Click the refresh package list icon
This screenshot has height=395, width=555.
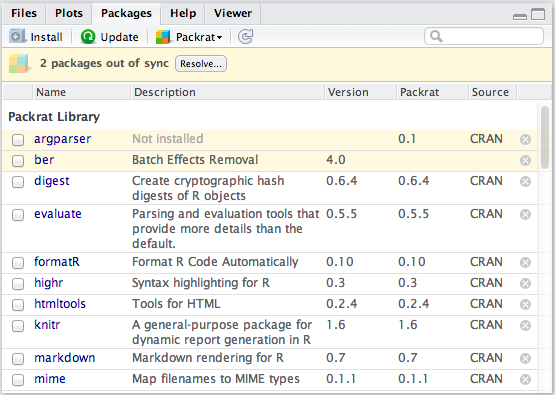click(x=245, y=36)
